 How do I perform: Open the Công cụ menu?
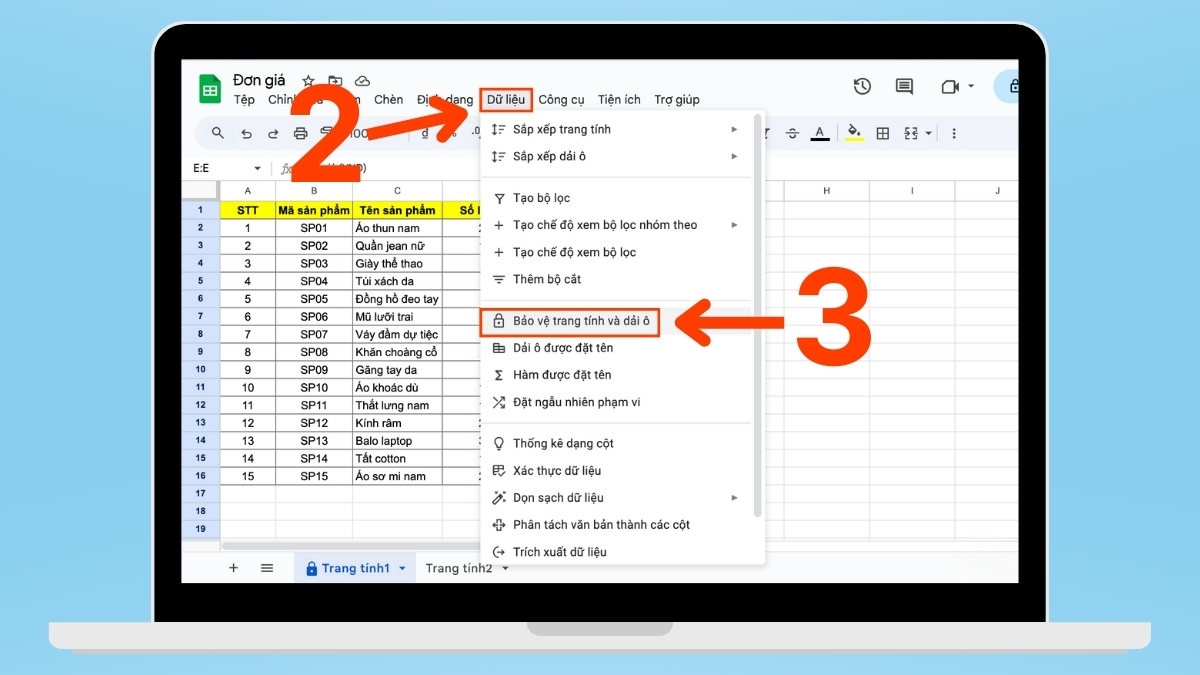tap(561, 100)
